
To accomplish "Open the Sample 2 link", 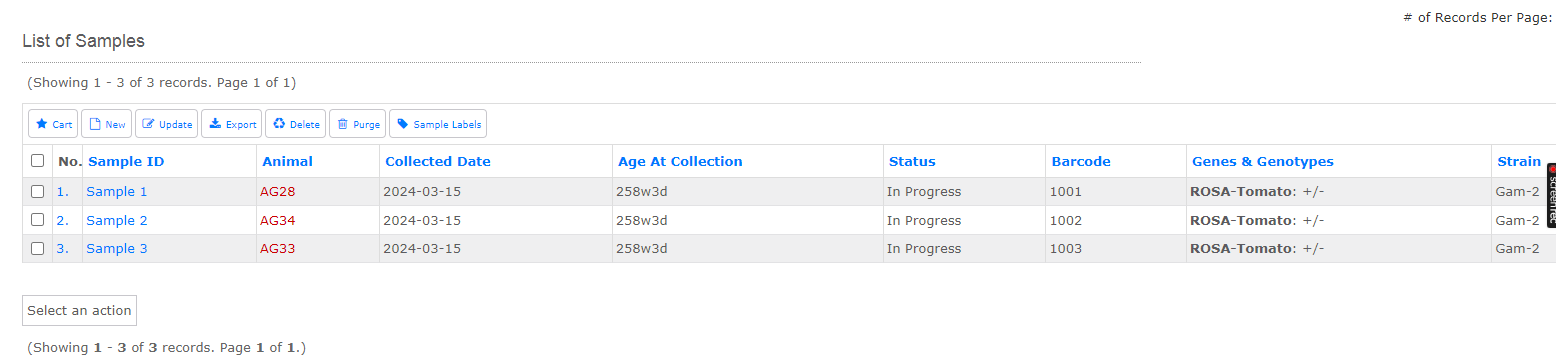I will pyautogui.click(x=117, y=220).
